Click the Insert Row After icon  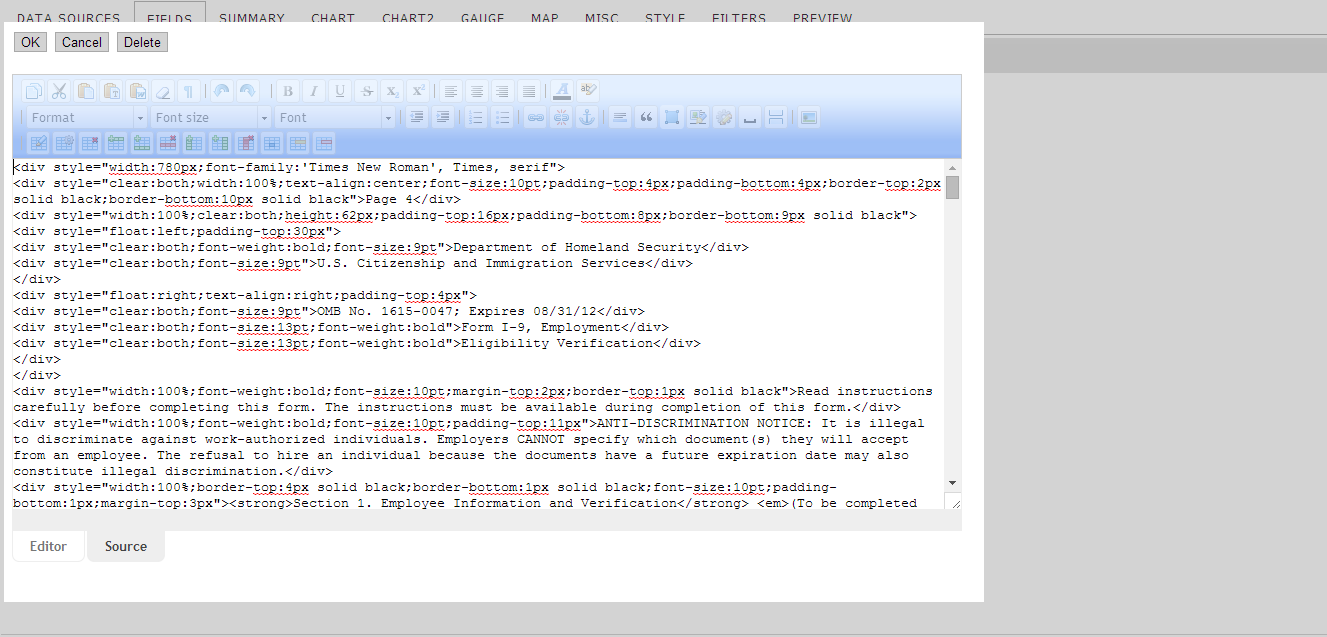point(143,143)
